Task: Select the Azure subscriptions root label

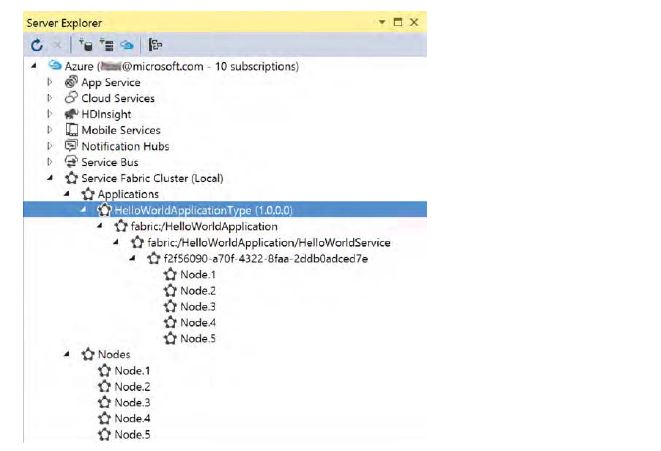Action: tap(182, 66)
